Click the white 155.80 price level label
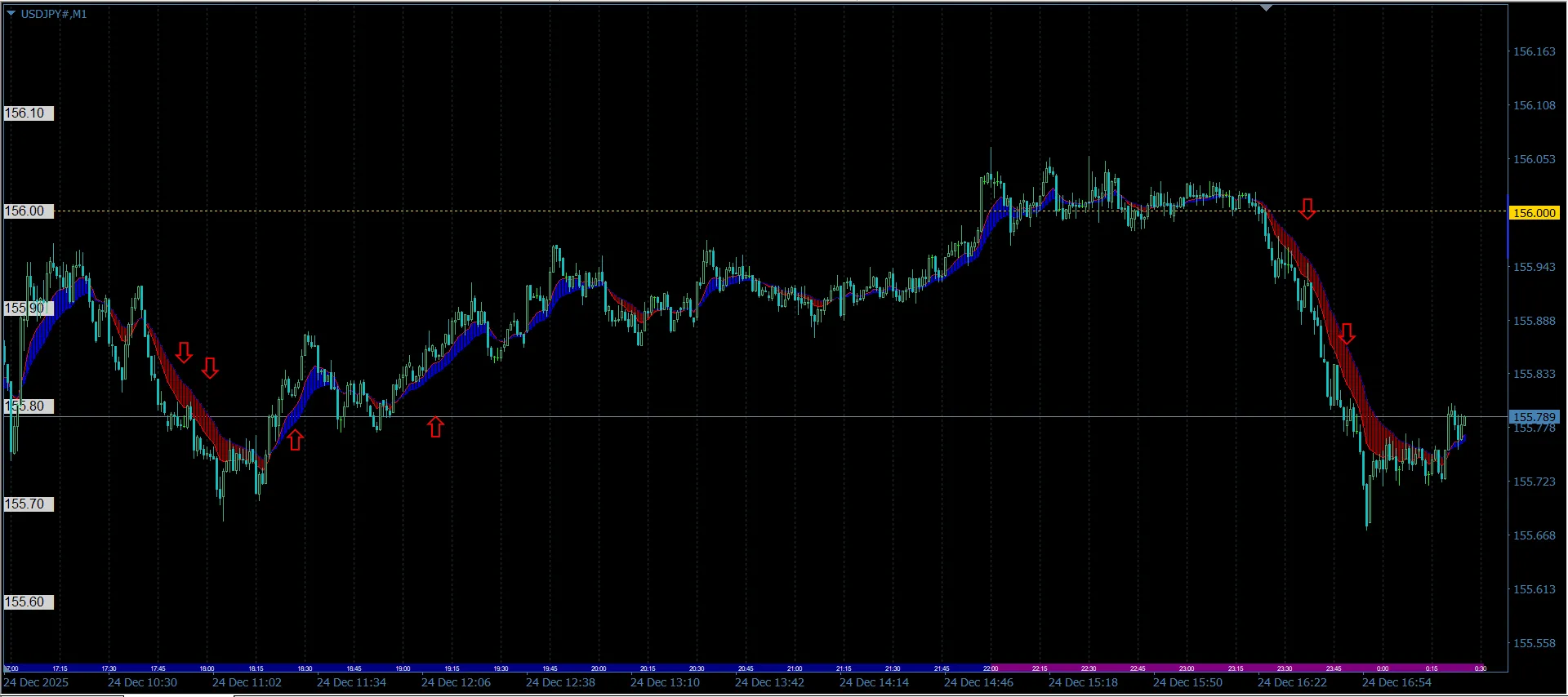 point(28,406)
